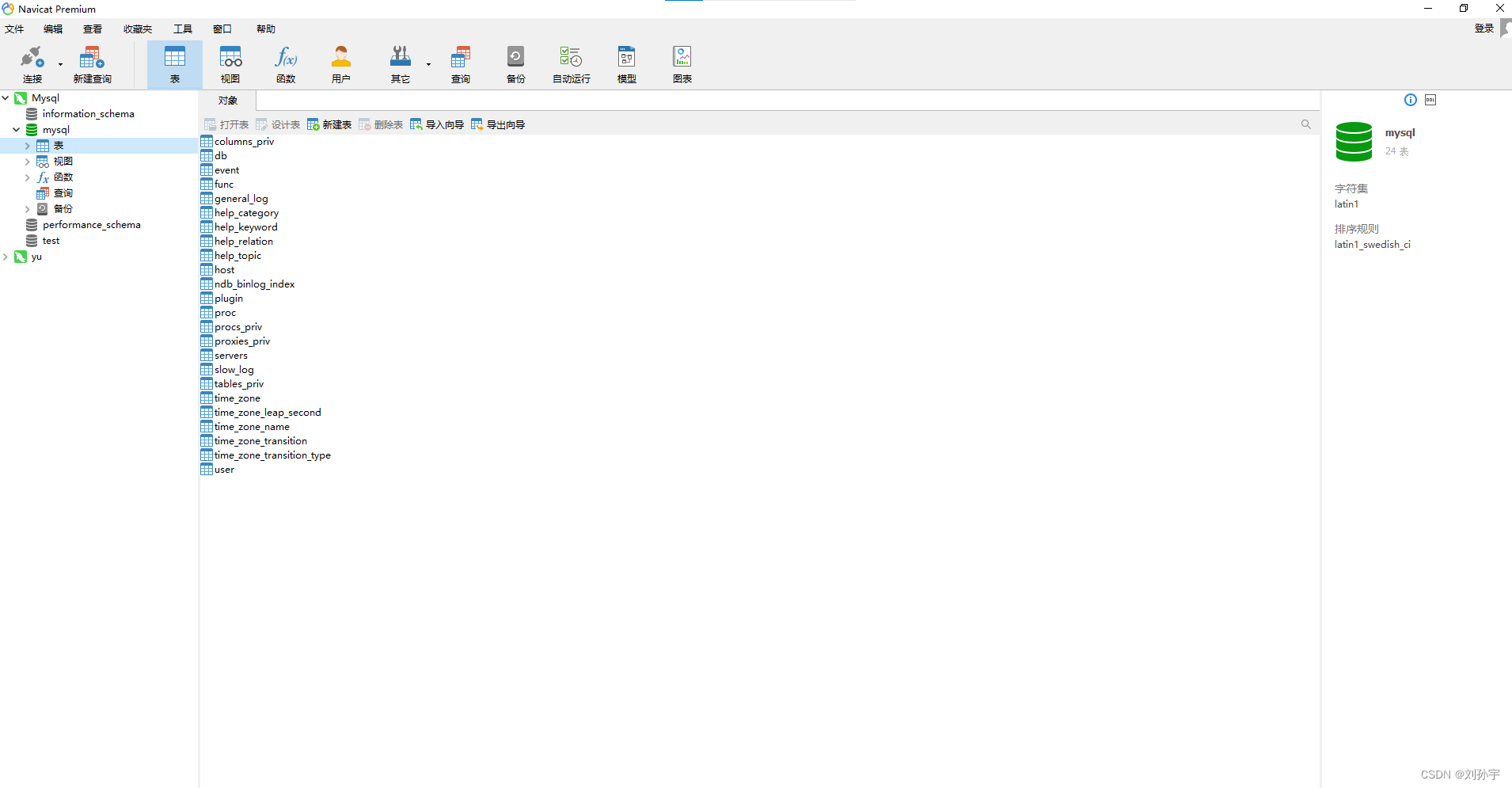Select the 查询 node in tree
The height and width of the screenshot is (788, 1512).
63,193
